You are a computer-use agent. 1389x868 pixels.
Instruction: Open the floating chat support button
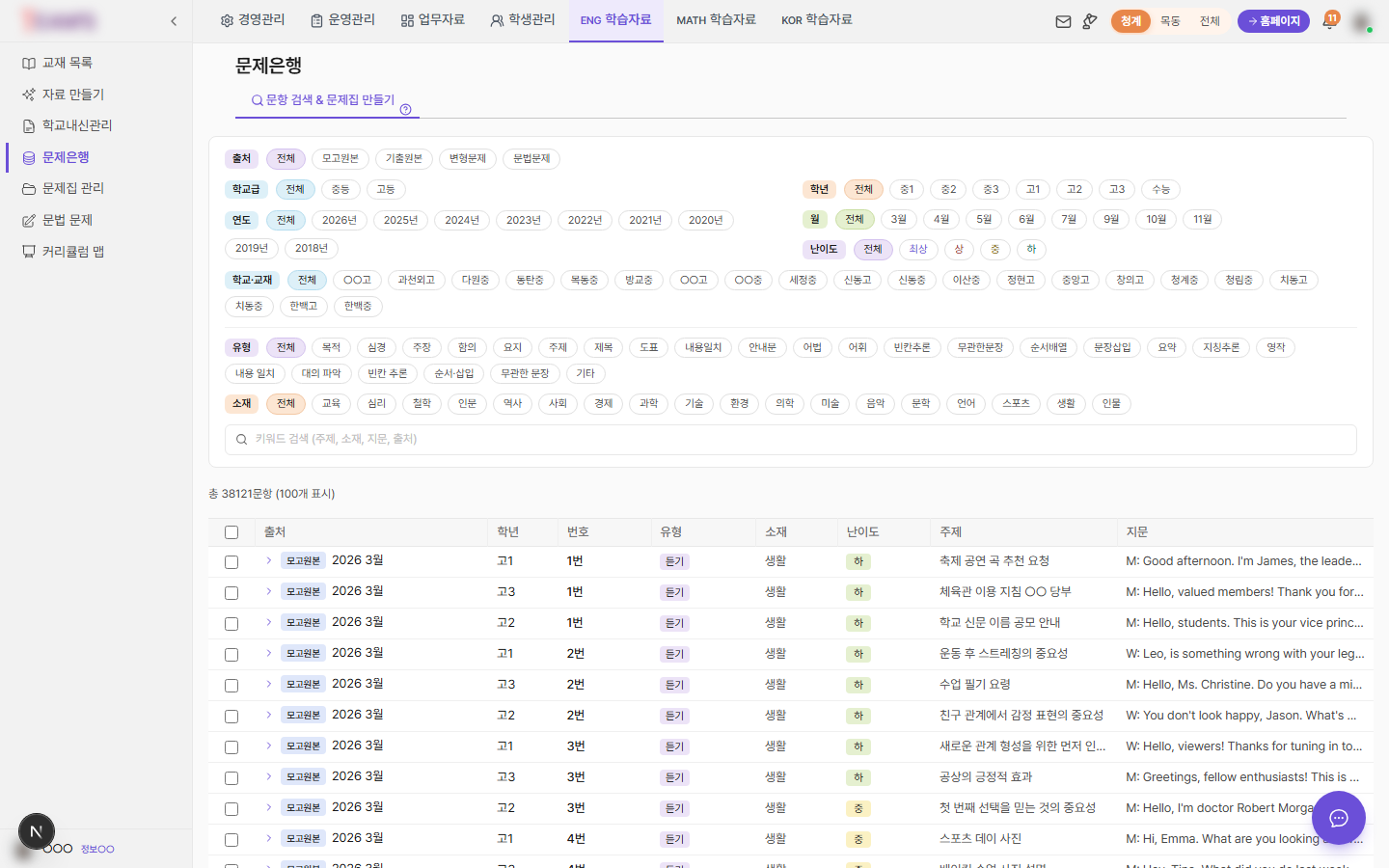coord(1338,818)
